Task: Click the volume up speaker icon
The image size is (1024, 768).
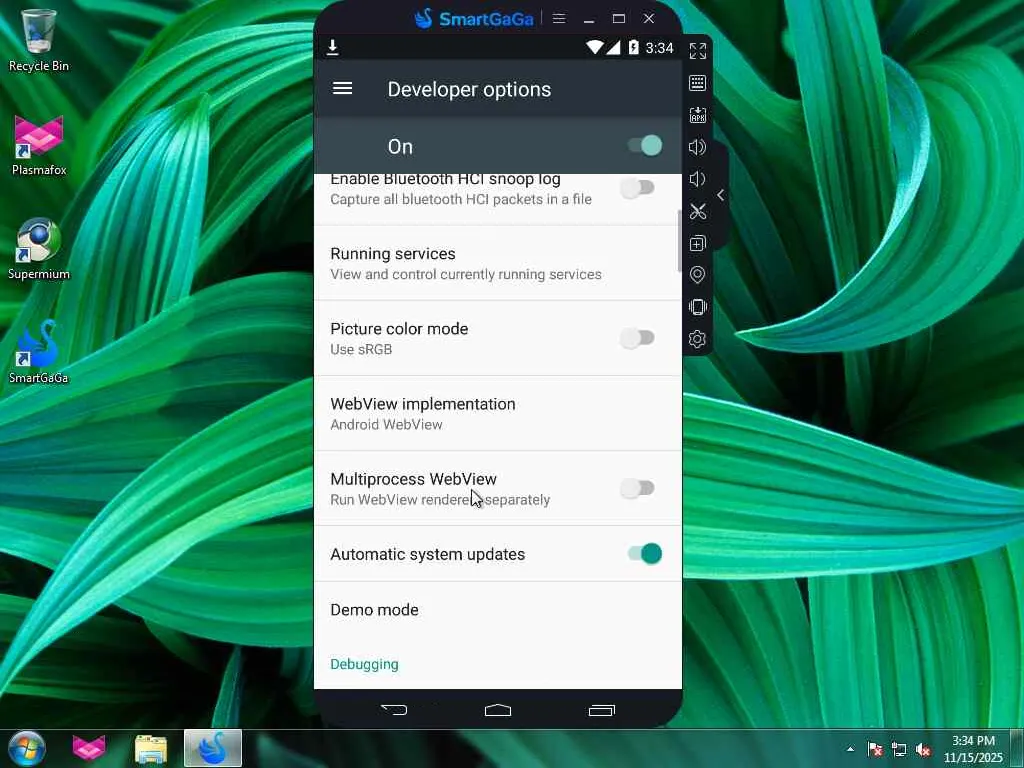Action: (697, 147)
